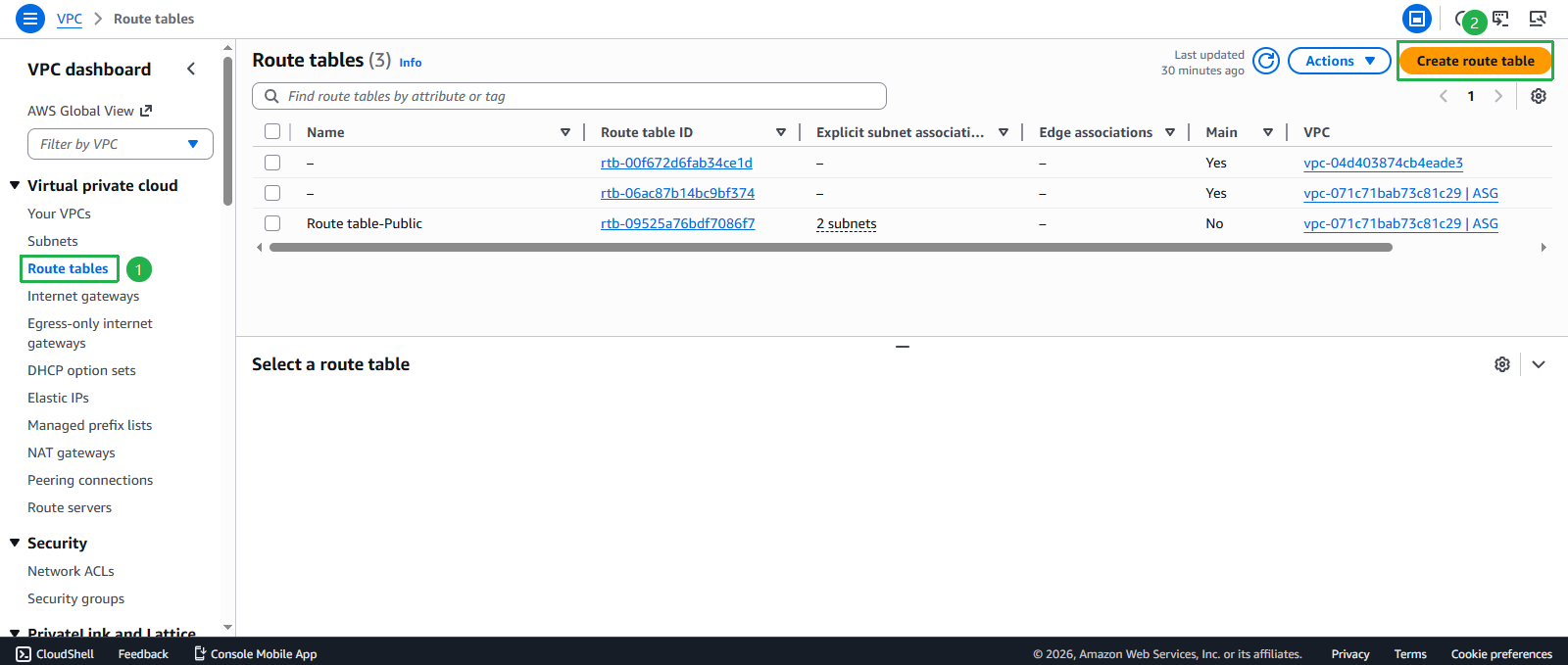The height and width of the screenshot is (665, 1568).
Task: Open Route servers in sidebar
Action: [x=70, y=507]
